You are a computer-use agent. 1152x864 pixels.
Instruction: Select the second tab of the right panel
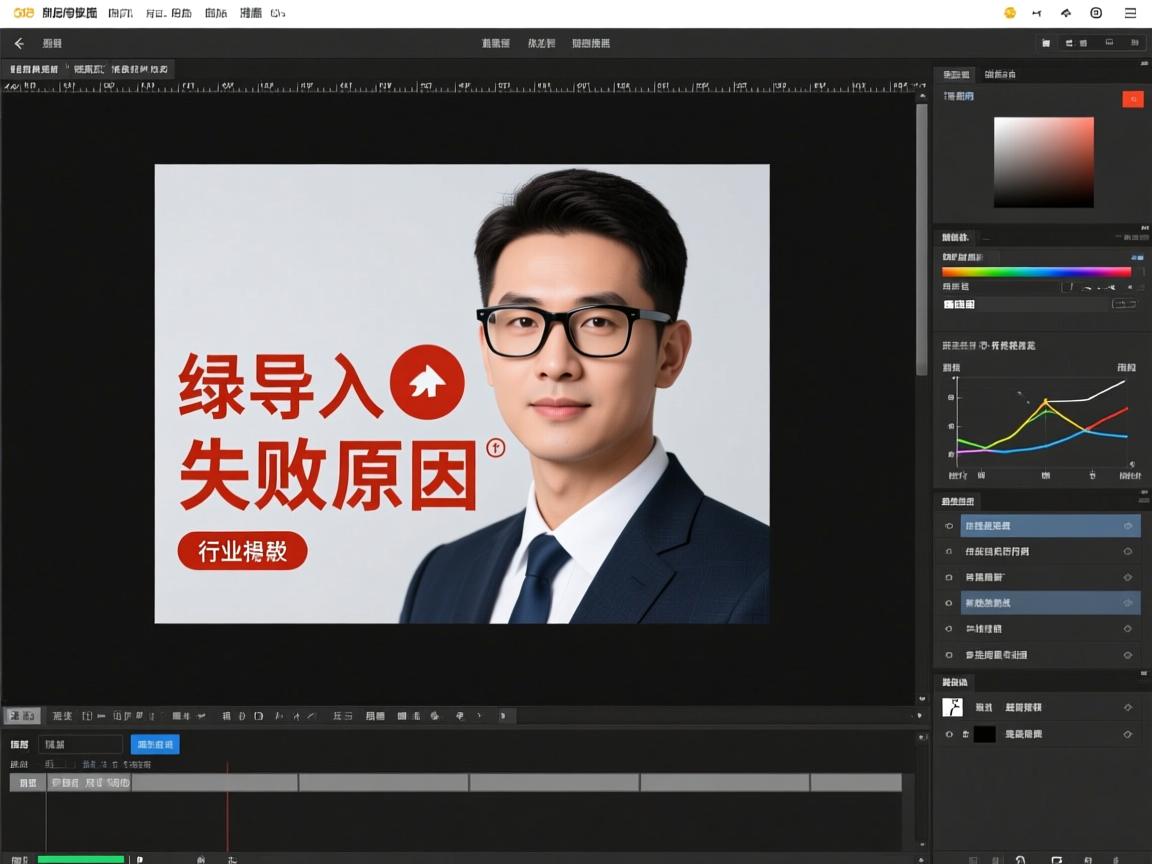point(1000,74)
